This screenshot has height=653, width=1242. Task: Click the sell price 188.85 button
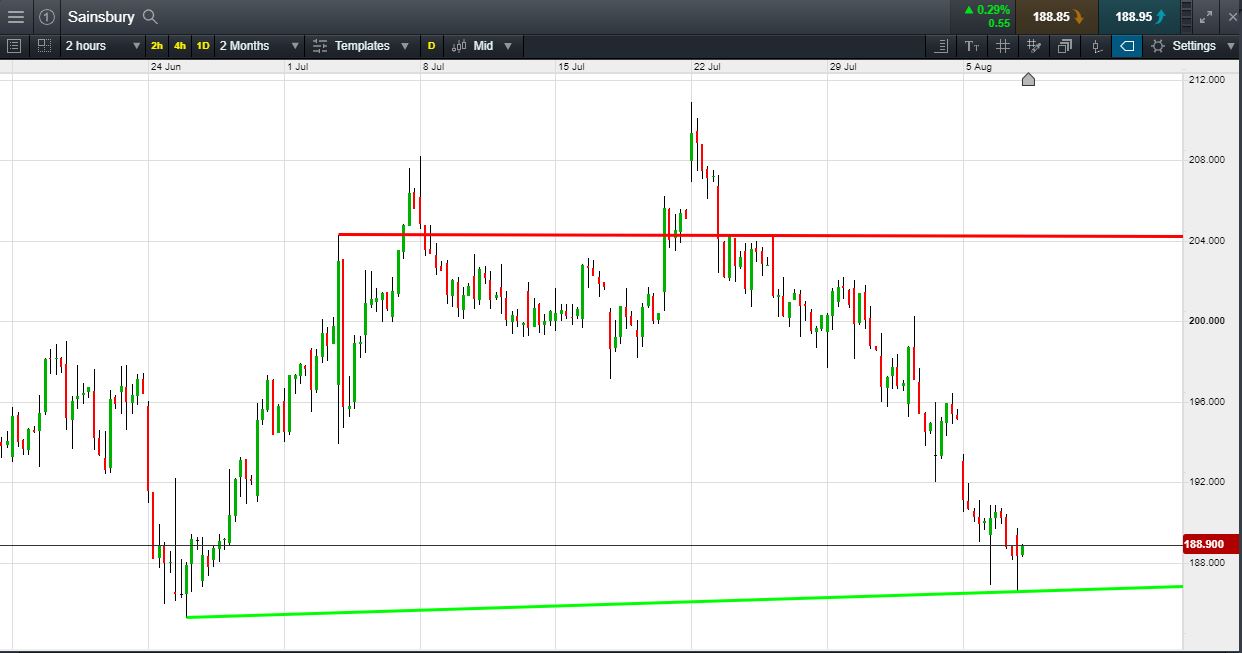tap(1057, 16)
